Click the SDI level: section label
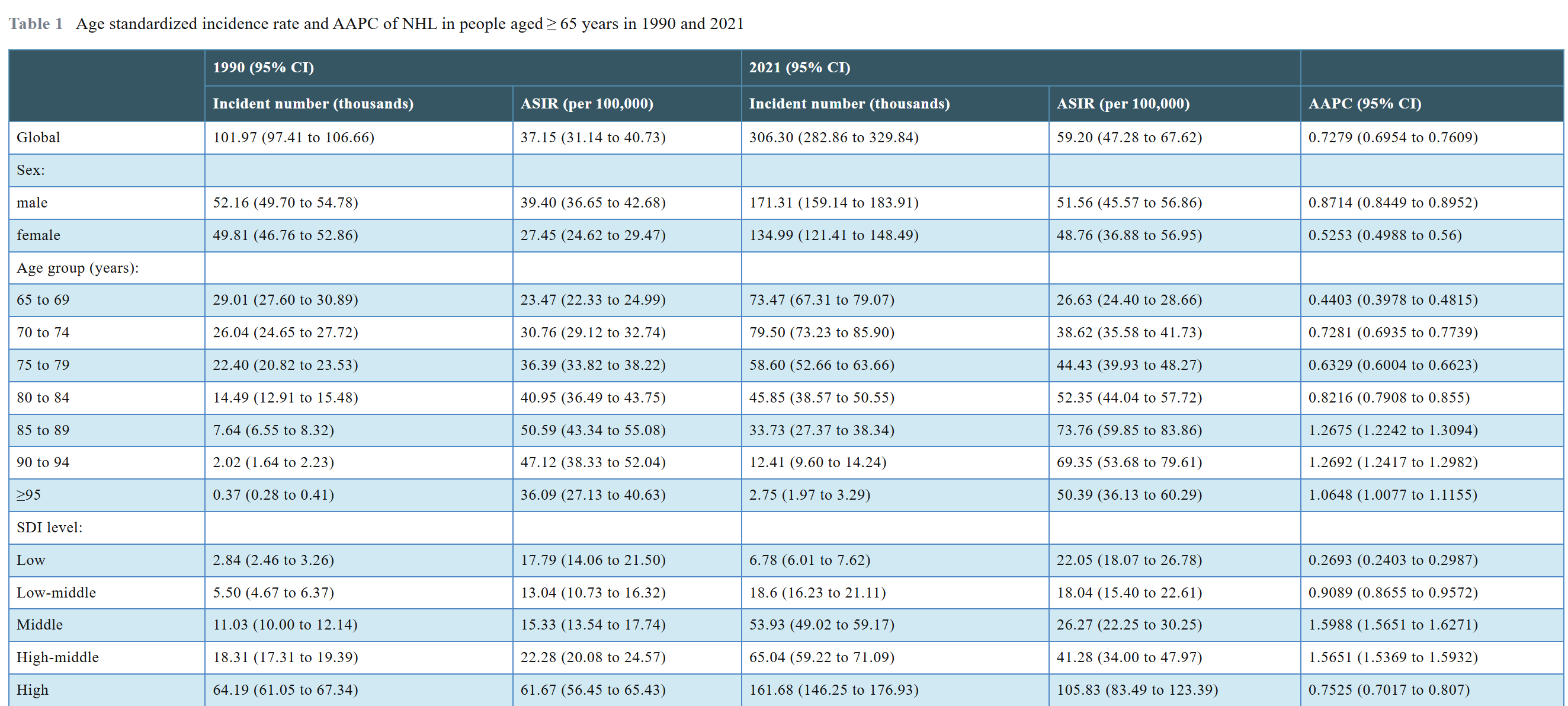The height and width of the screenshot is (706, 1568). coord(49,528)
